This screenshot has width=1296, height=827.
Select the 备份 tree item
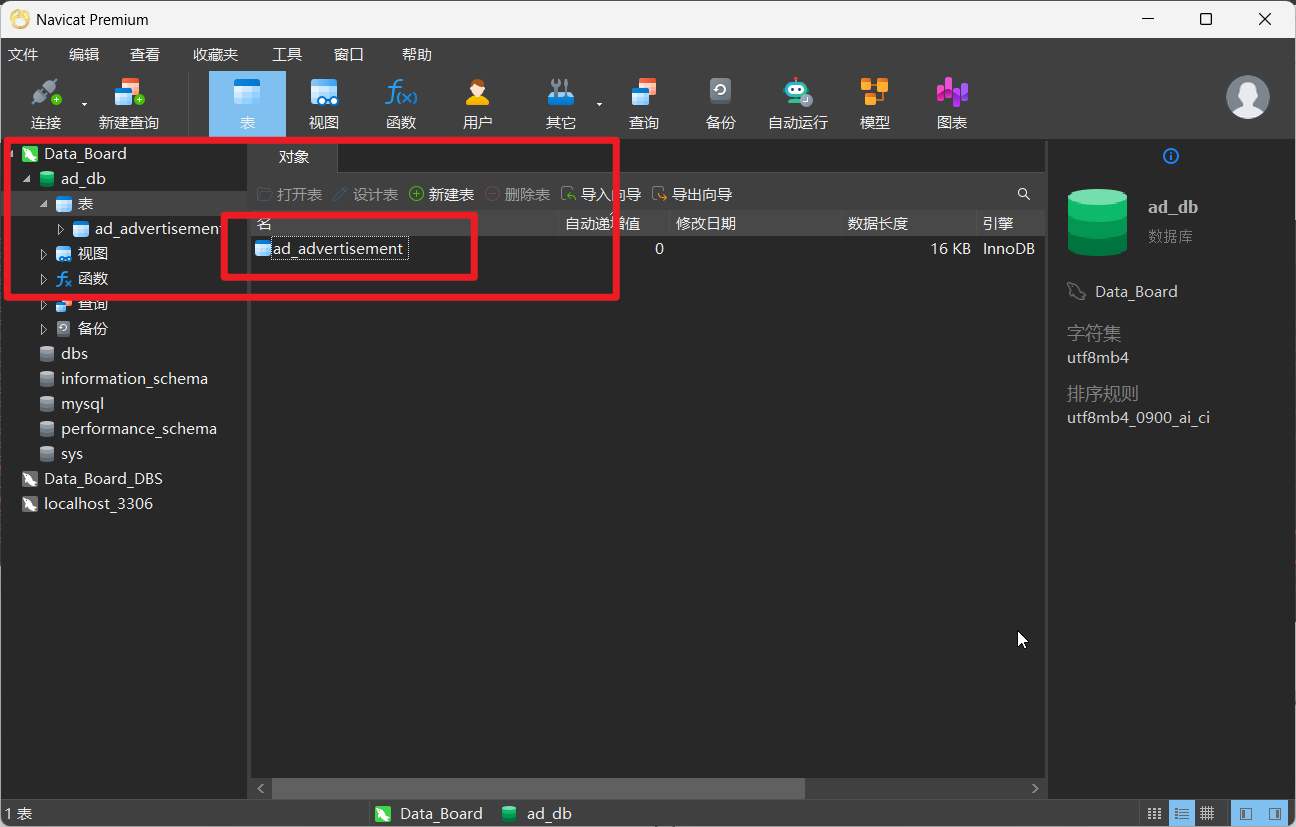click(92, 329)
